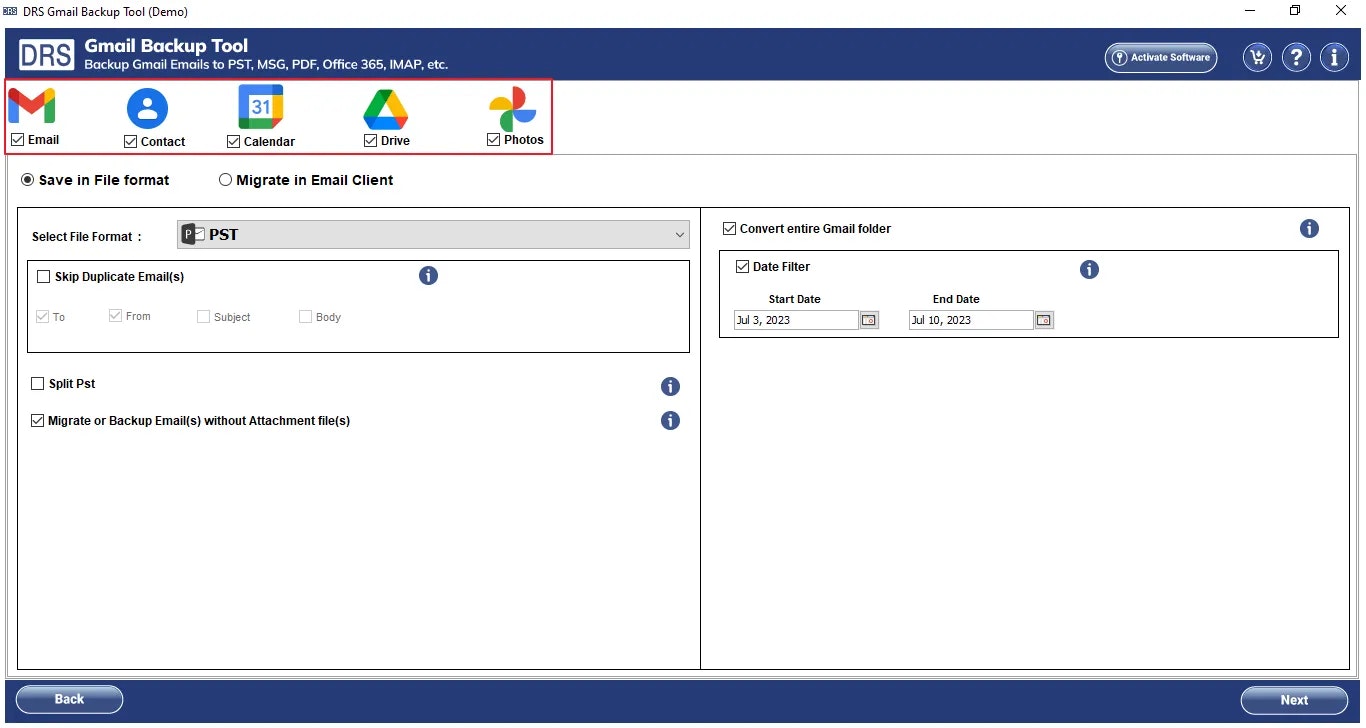The image size is (1366, 728).
Task: Click the End Date label
Action: [956, 299]
